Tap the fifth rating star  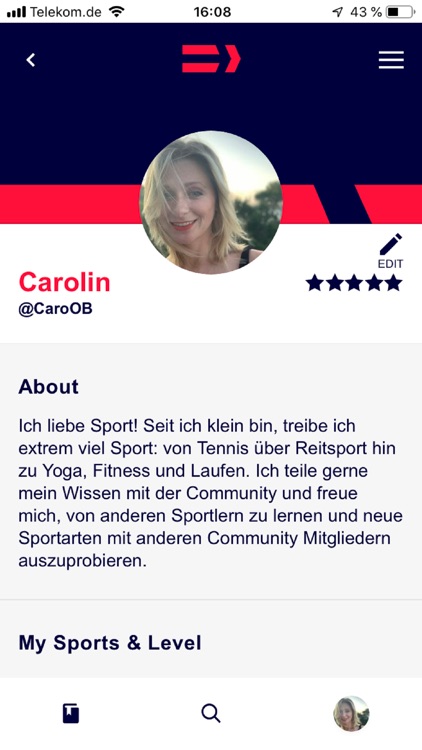pyautogui.click(x=393, y=283)
